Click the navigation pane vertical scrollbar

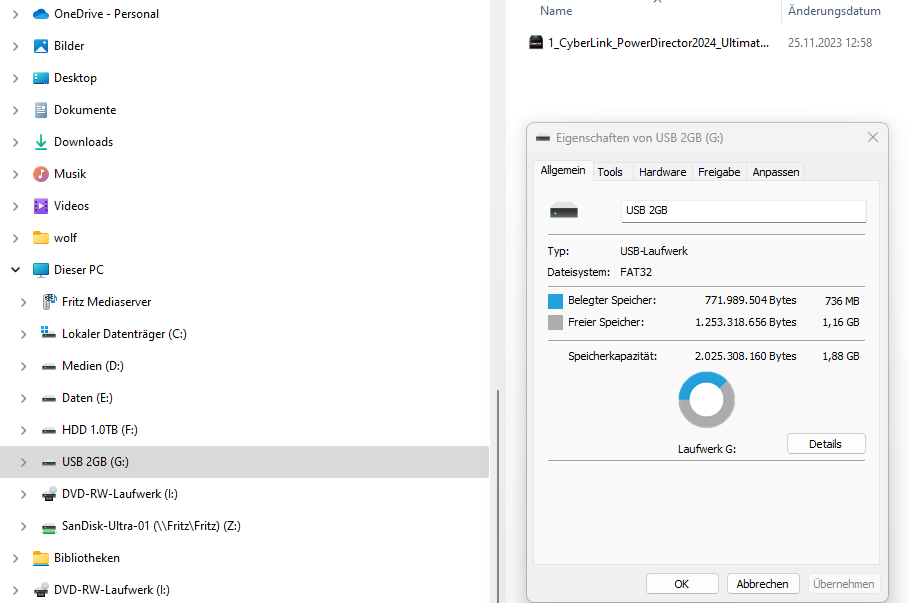point(497,496)
